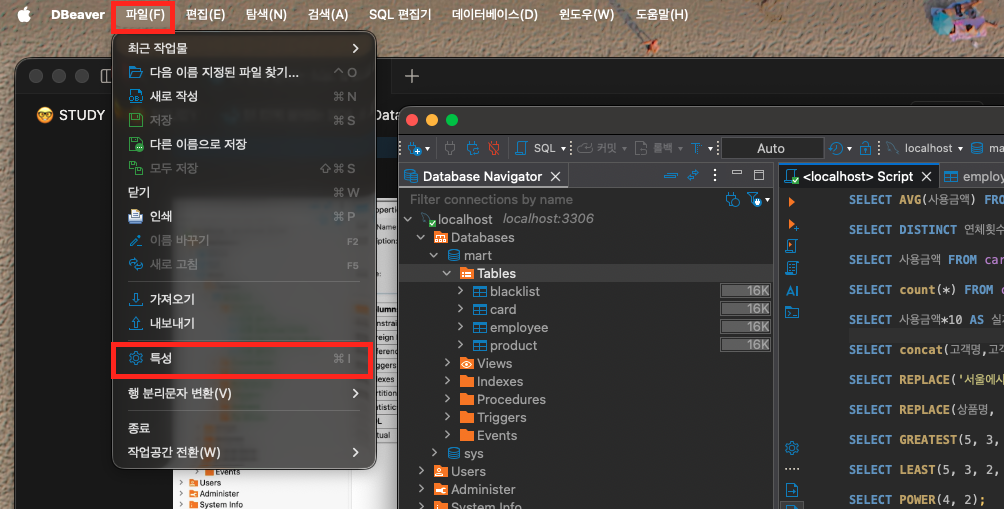
Task: Open the navigator view menu dots
Action: pos(715,175)
